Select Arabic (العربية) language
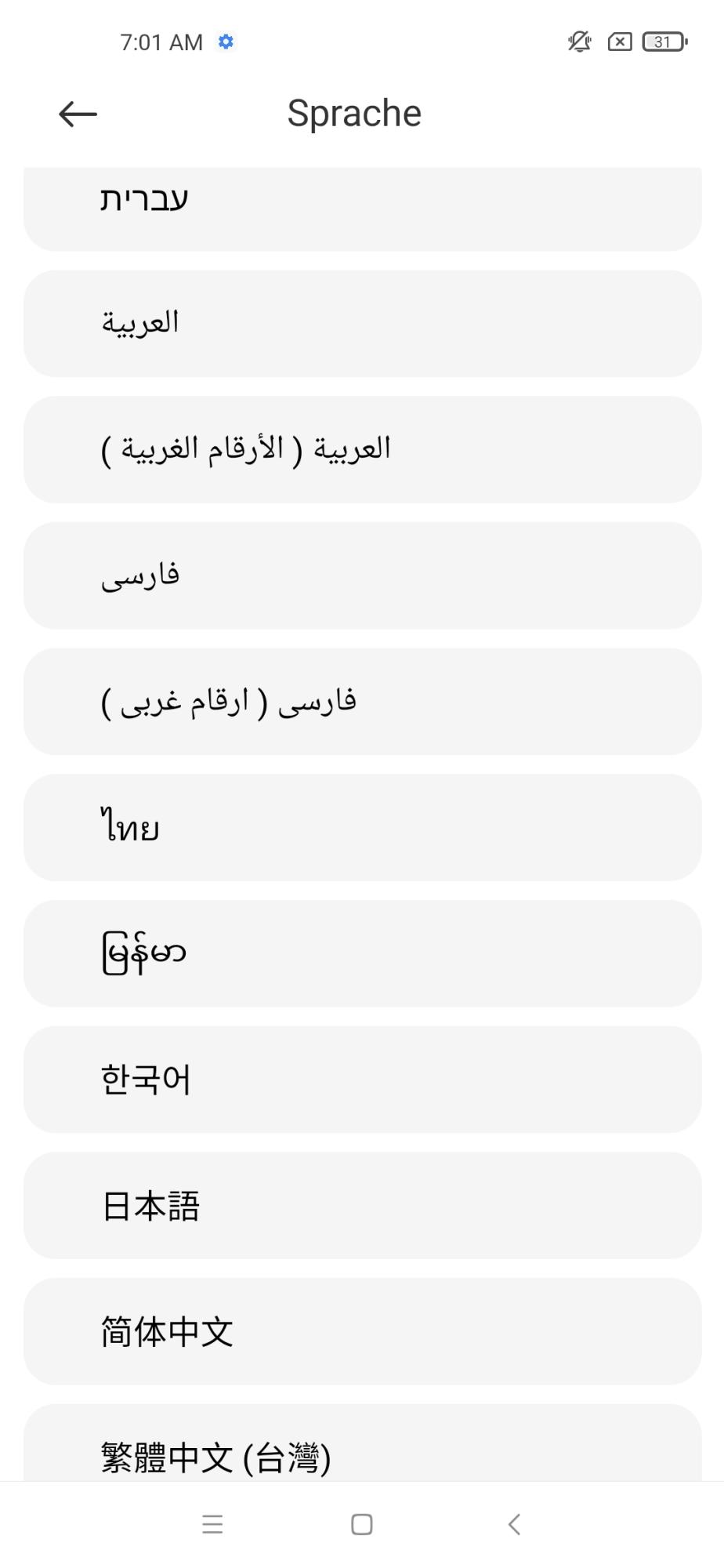This screenshot has width=724, height=1568. [362, 323]
